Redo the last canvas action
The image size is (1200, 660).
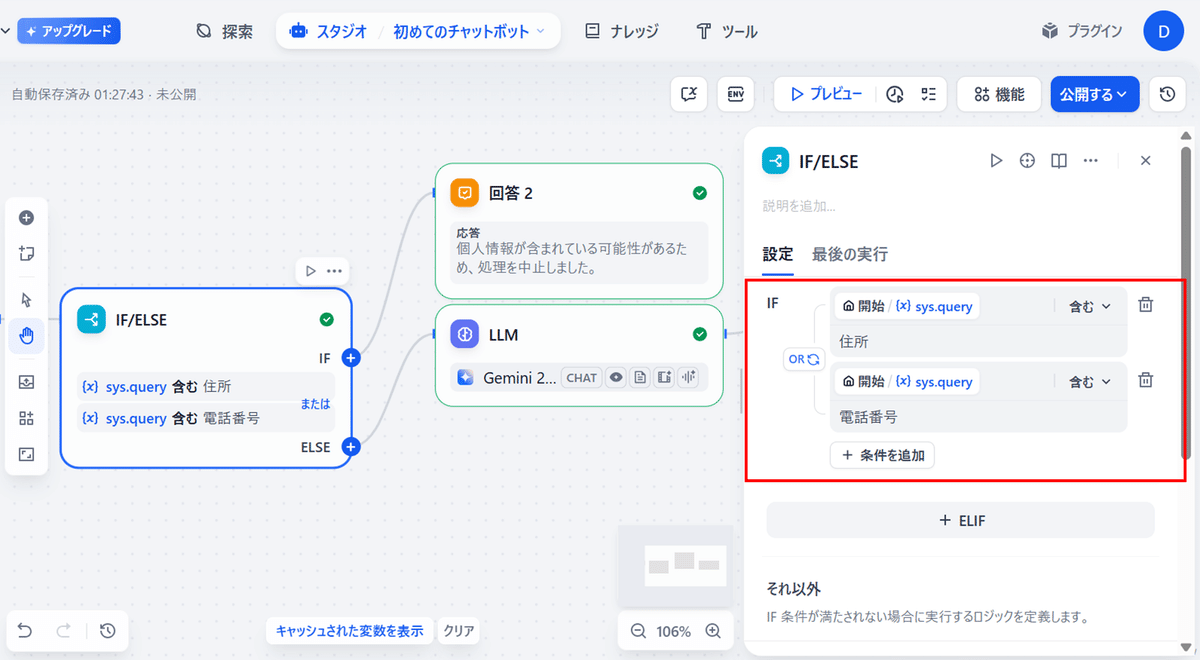click(x=63, y=631)
